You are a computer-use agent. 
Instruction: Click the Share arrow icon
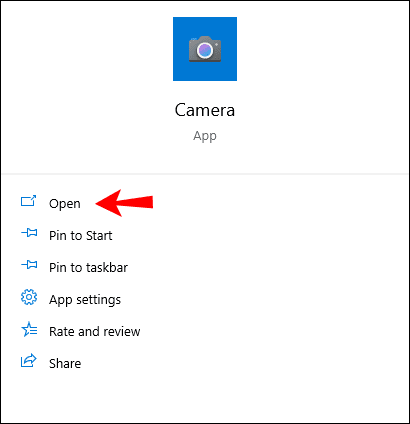click(29, 361)
